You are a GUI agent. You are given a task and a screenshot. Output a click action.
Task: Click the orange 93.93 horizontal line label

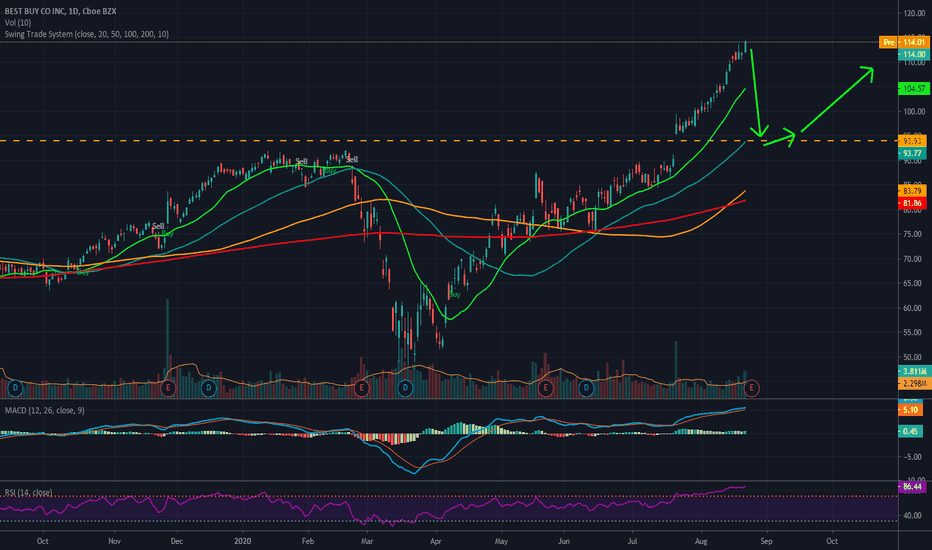click(912, 141)
